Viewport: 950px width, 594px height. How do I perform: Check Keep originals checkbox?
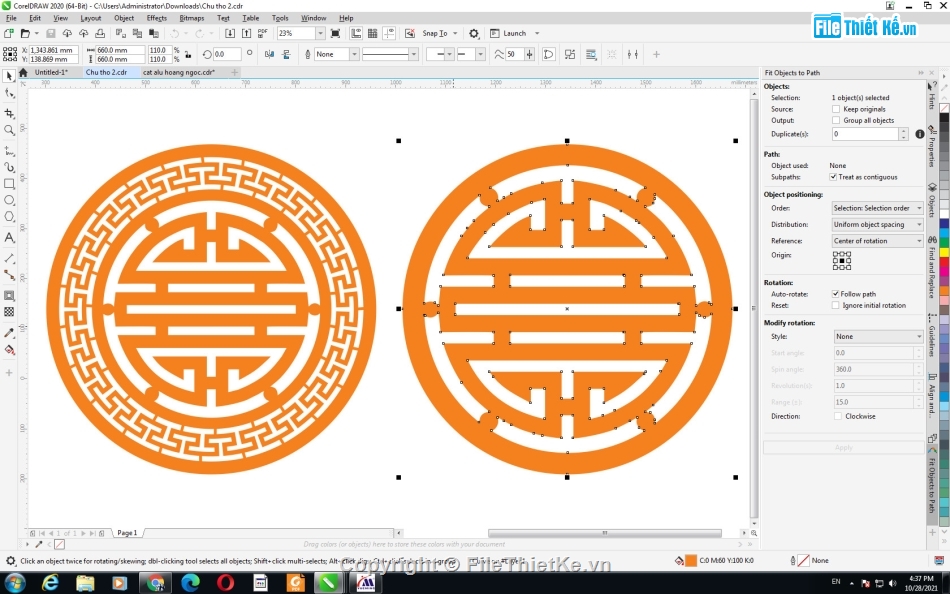pos(835,109)
